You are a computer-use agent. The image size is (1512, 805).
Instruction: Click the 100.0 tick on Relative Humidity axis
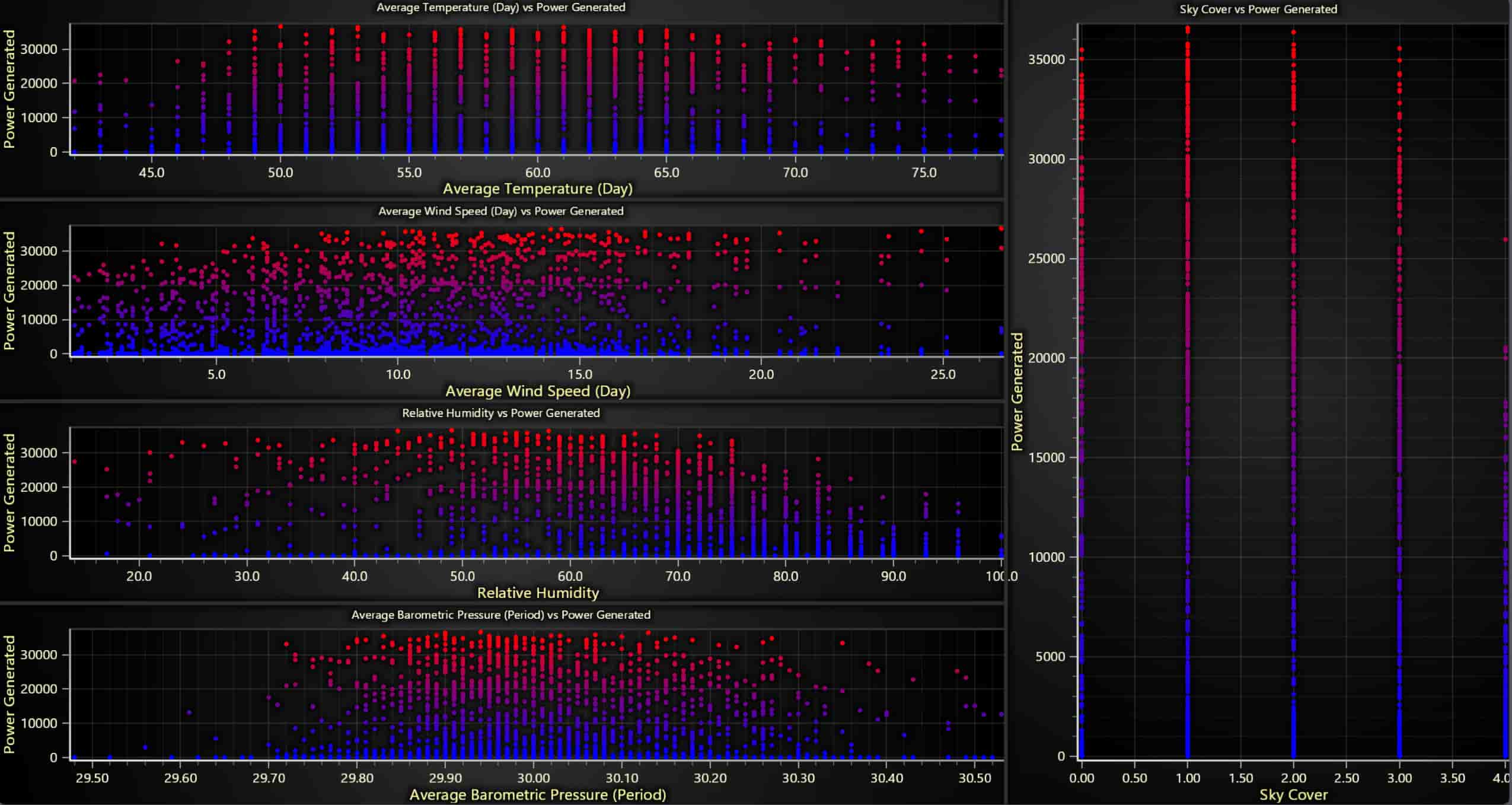(x=1004, y=575)
